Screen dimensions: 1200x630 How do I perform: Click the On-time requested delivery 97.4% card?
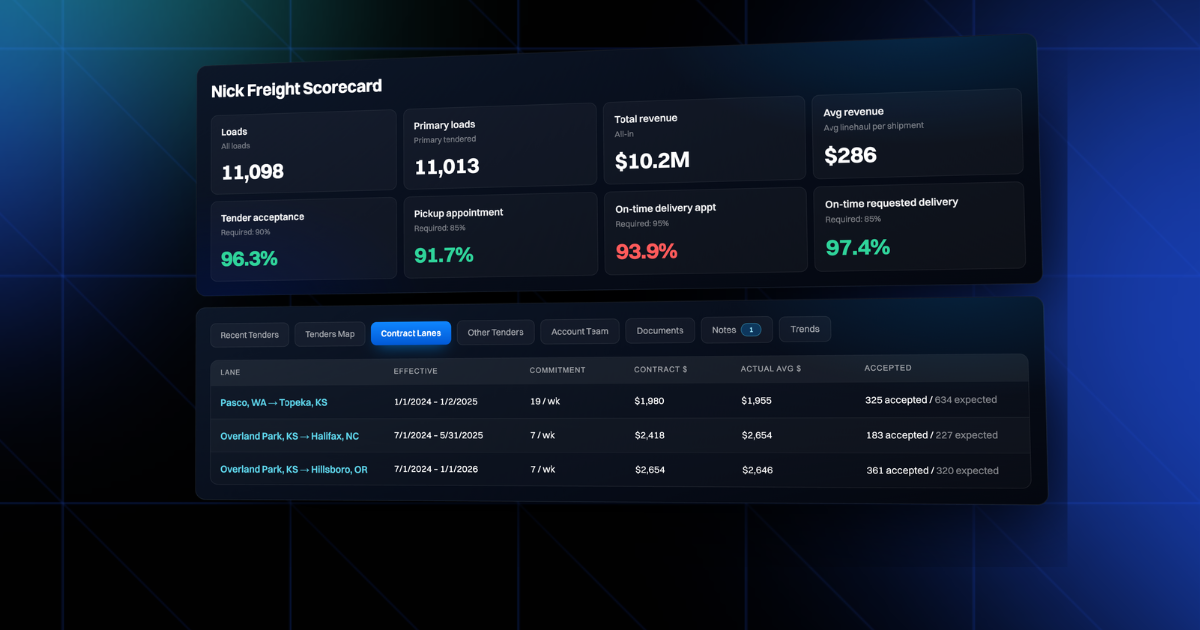pos(919,226)
